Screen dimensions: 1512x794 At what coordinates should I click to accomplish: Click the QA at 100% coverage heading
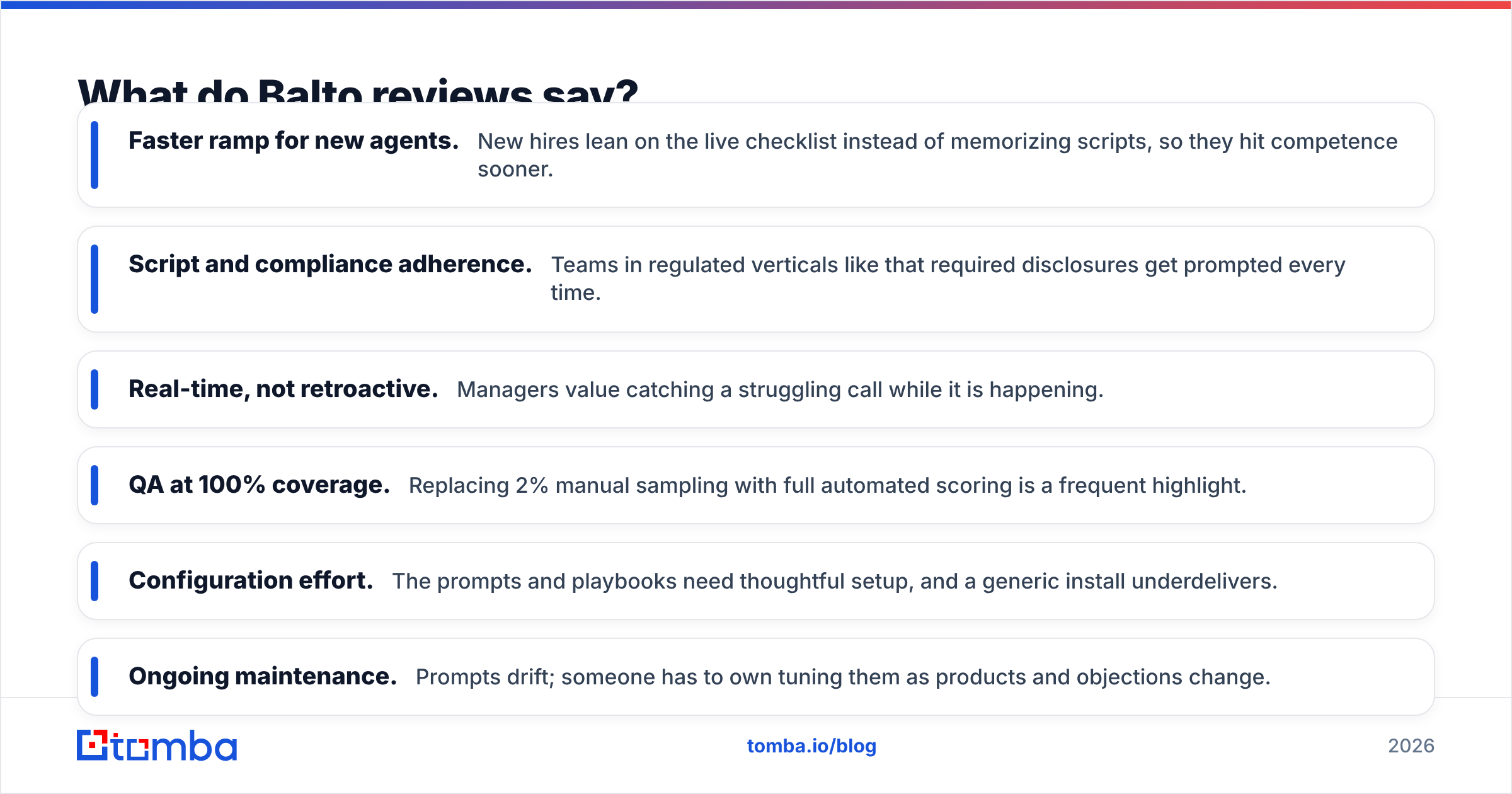(259, 485)
